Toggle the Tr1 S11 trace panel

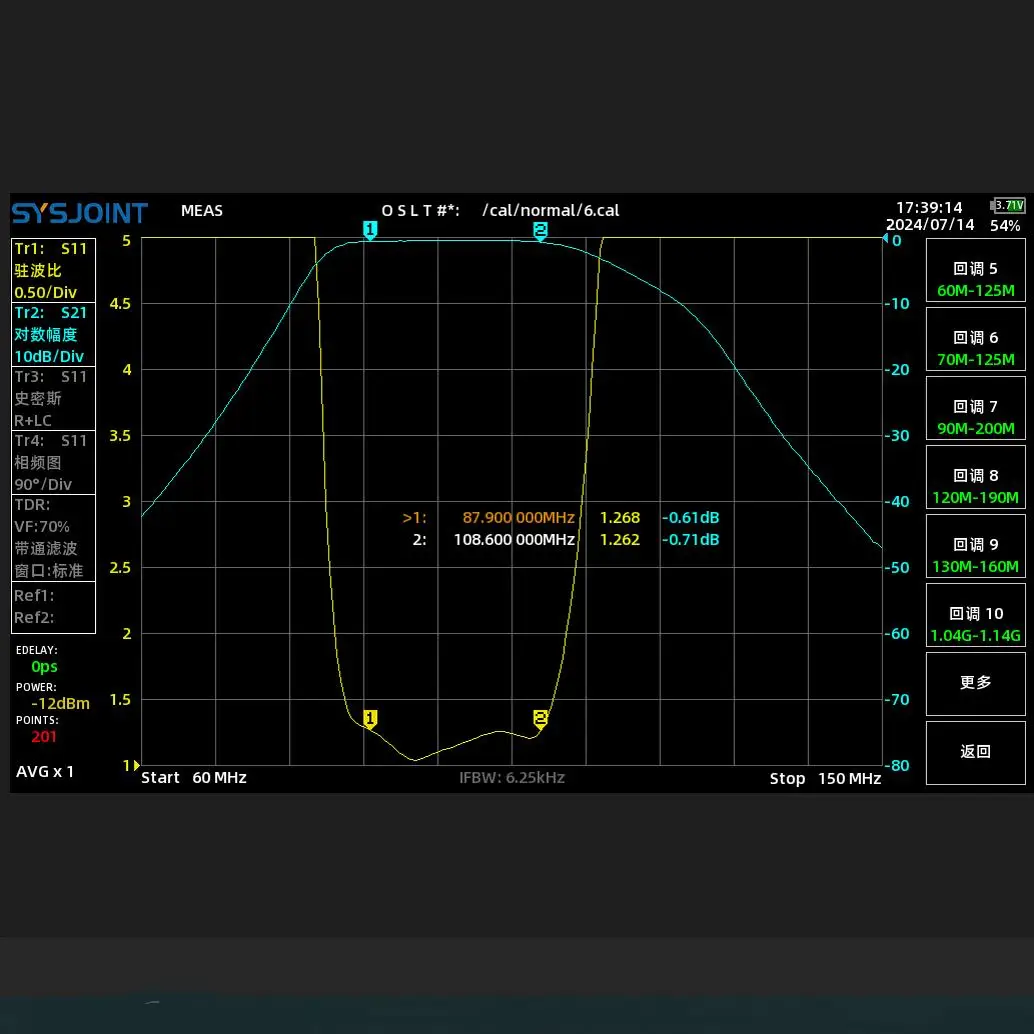[53, 270]
